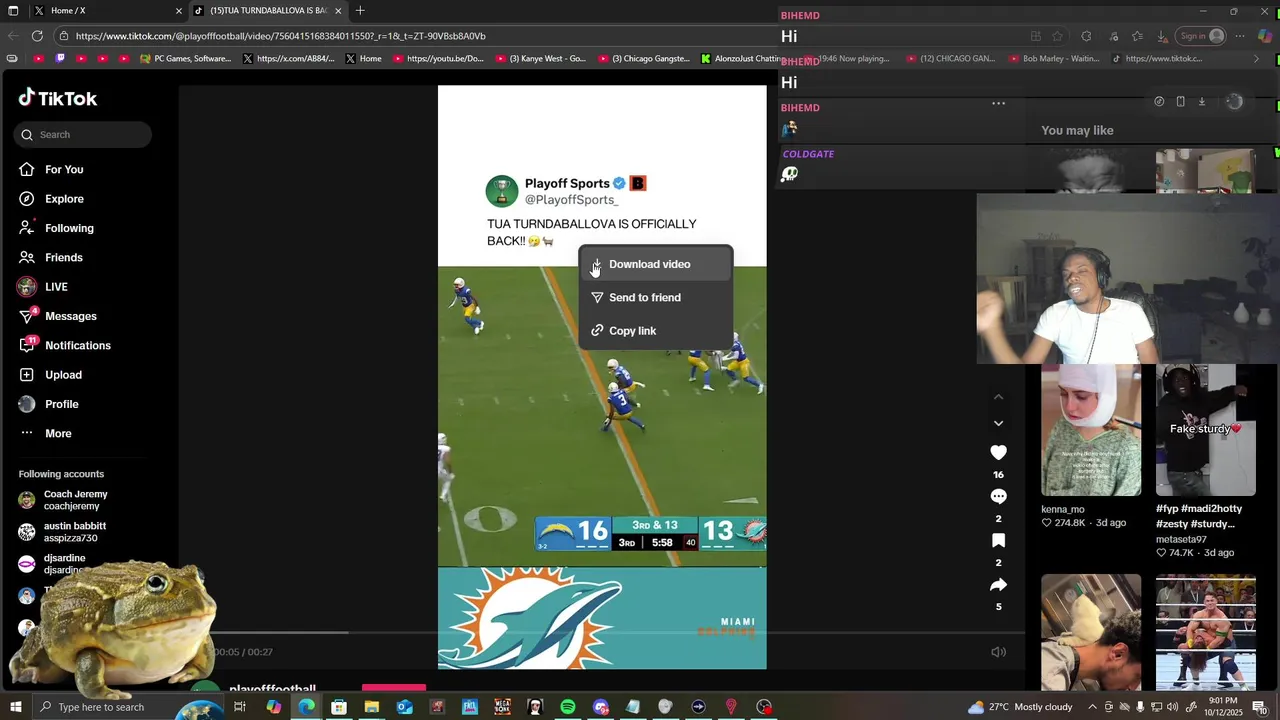Screen dimensions: 1280x720
Task: Go to the Explore page
Action: point(64,199)
